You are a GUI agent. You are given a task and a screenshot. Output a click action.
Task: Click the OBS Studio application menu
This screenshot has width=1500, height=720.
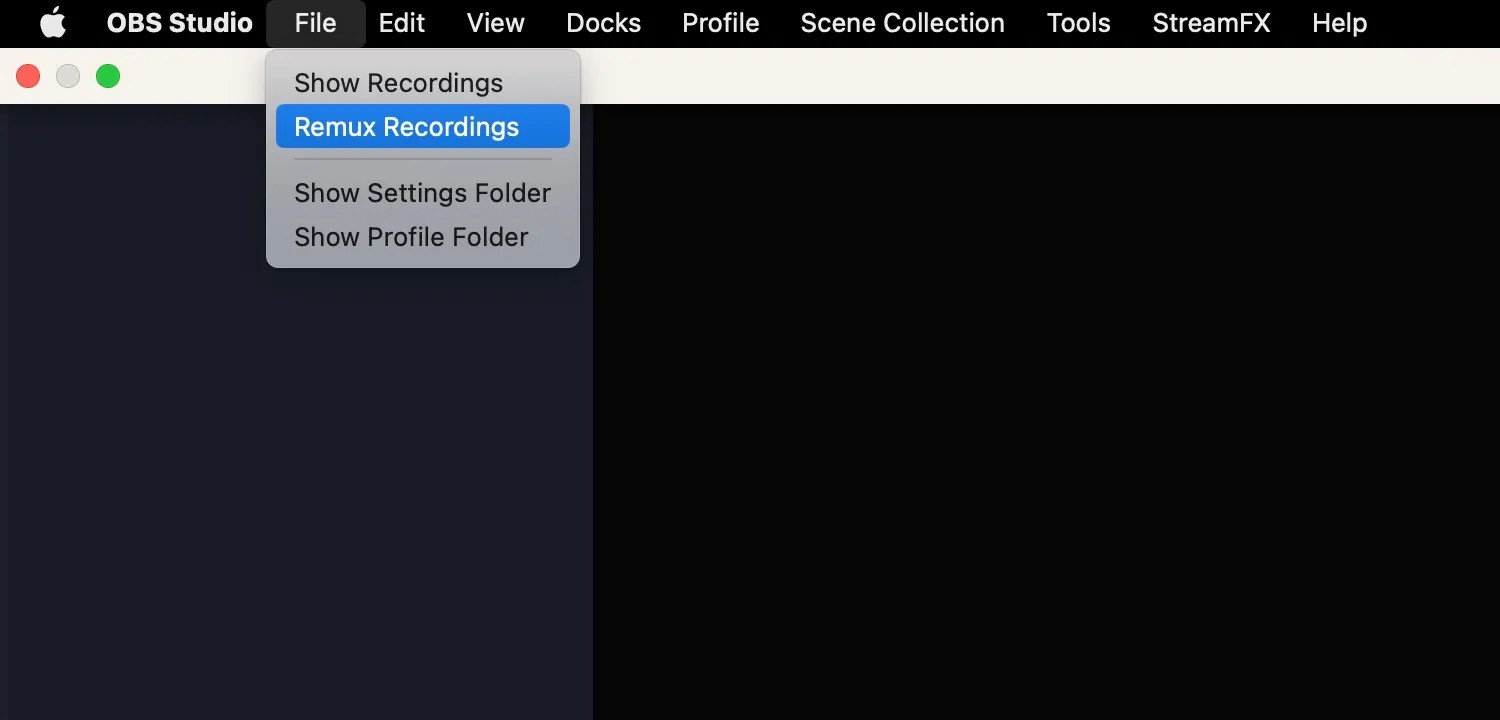179,23
